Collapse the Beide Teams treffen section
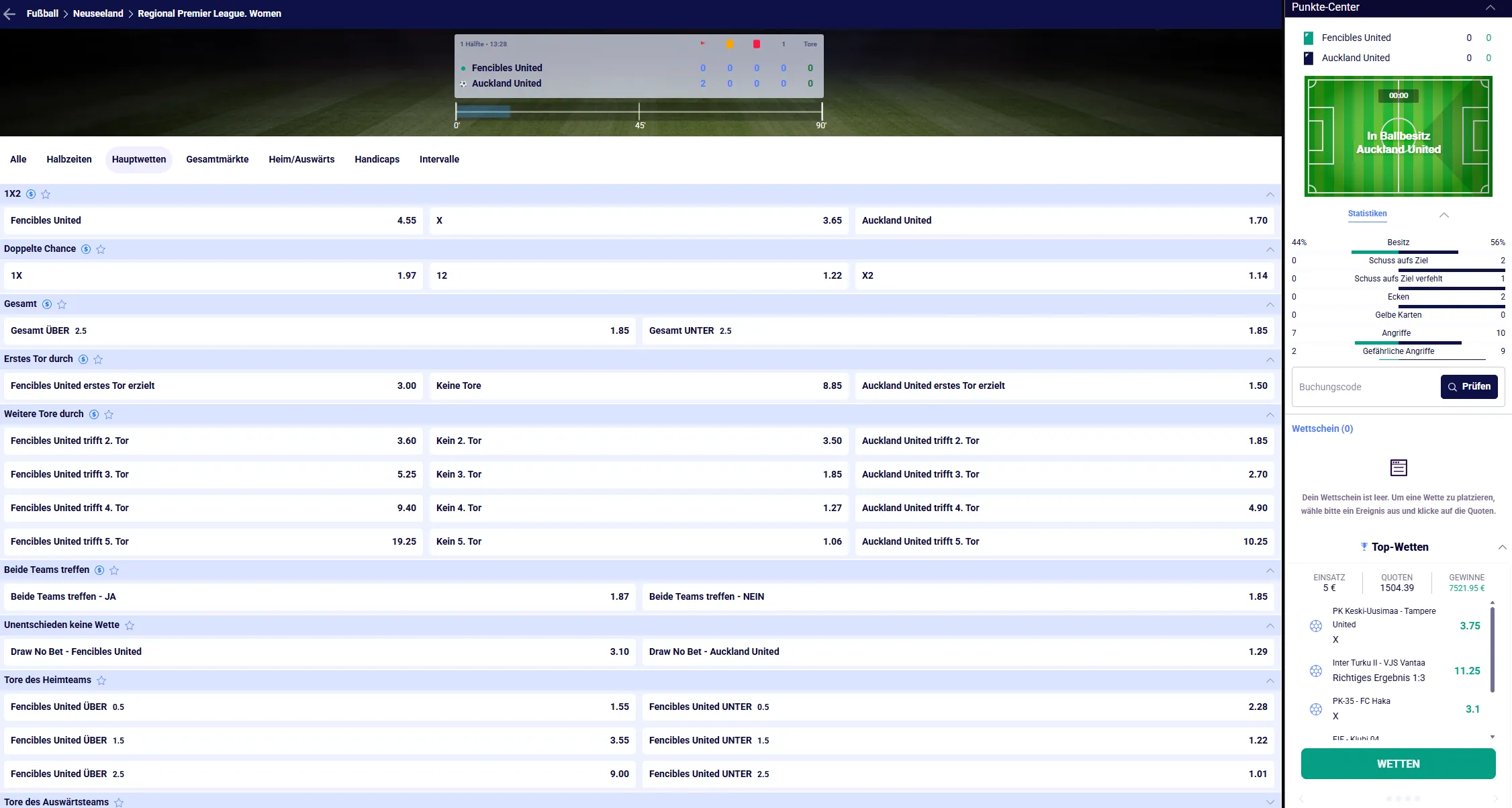1512x808 pixels. point(1270,570)
